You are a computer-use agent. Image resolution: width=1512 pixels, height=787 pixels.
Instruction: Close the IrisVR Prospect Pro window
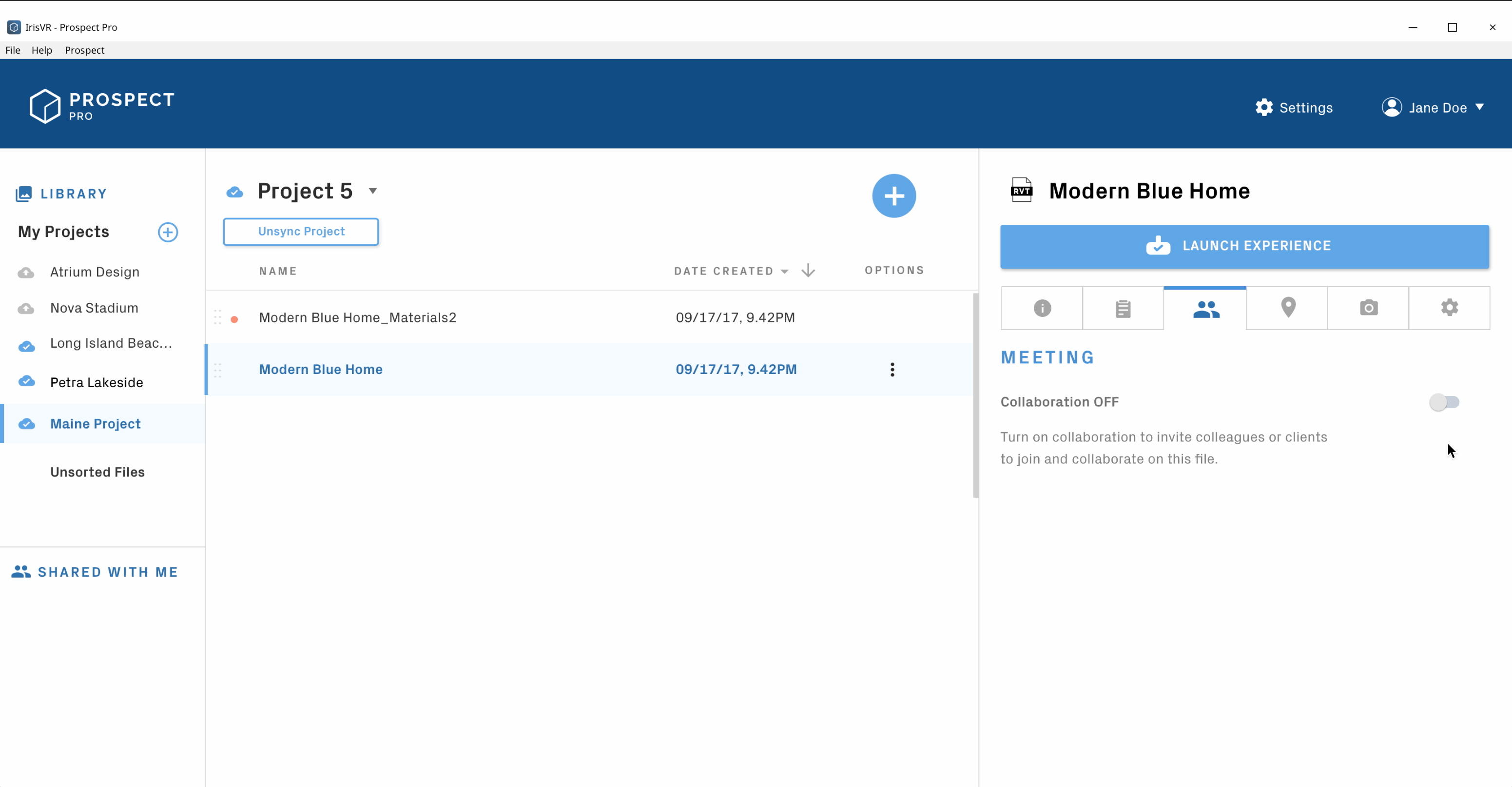point(1492,27)
